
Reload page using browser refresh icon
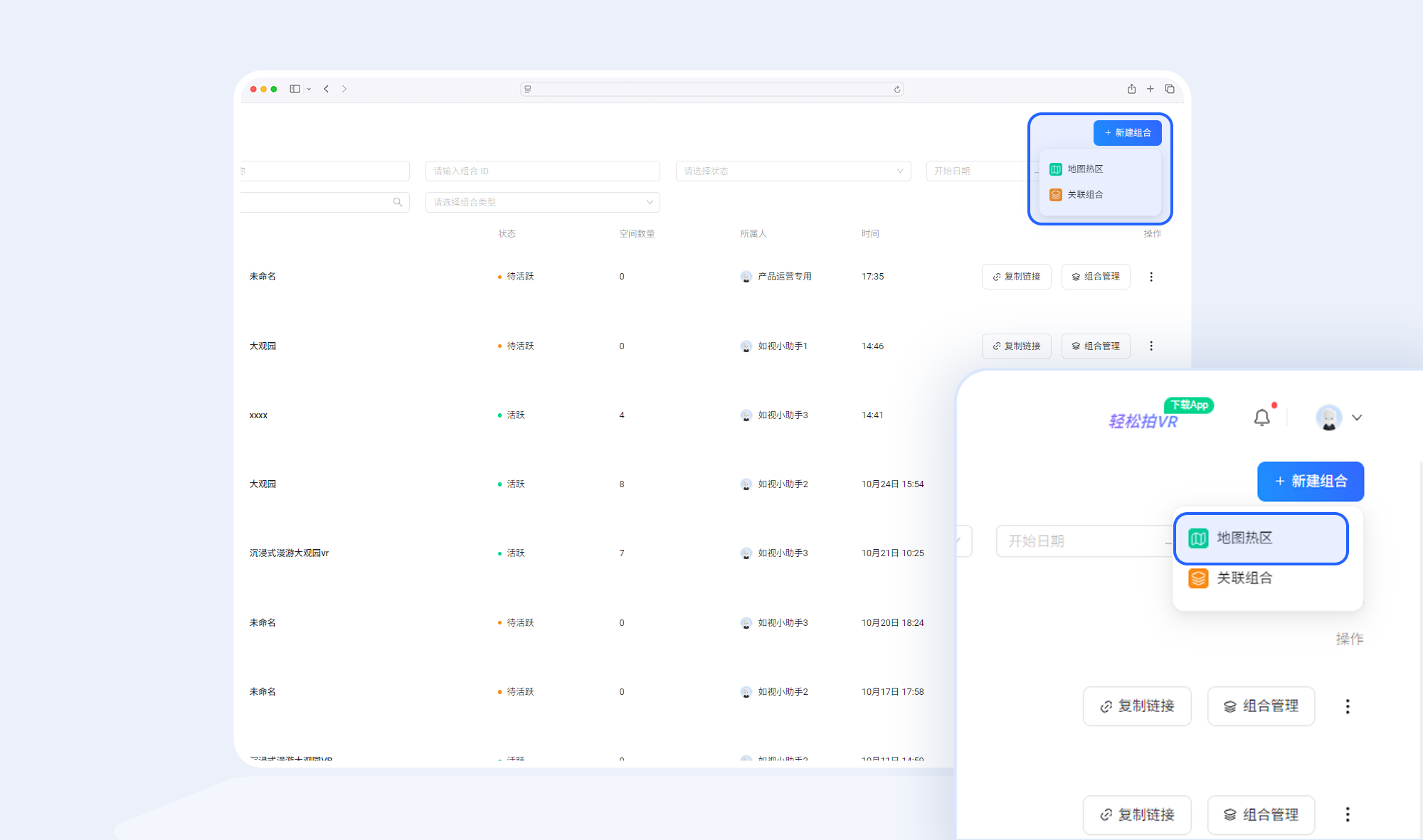[x=897, y=90]
